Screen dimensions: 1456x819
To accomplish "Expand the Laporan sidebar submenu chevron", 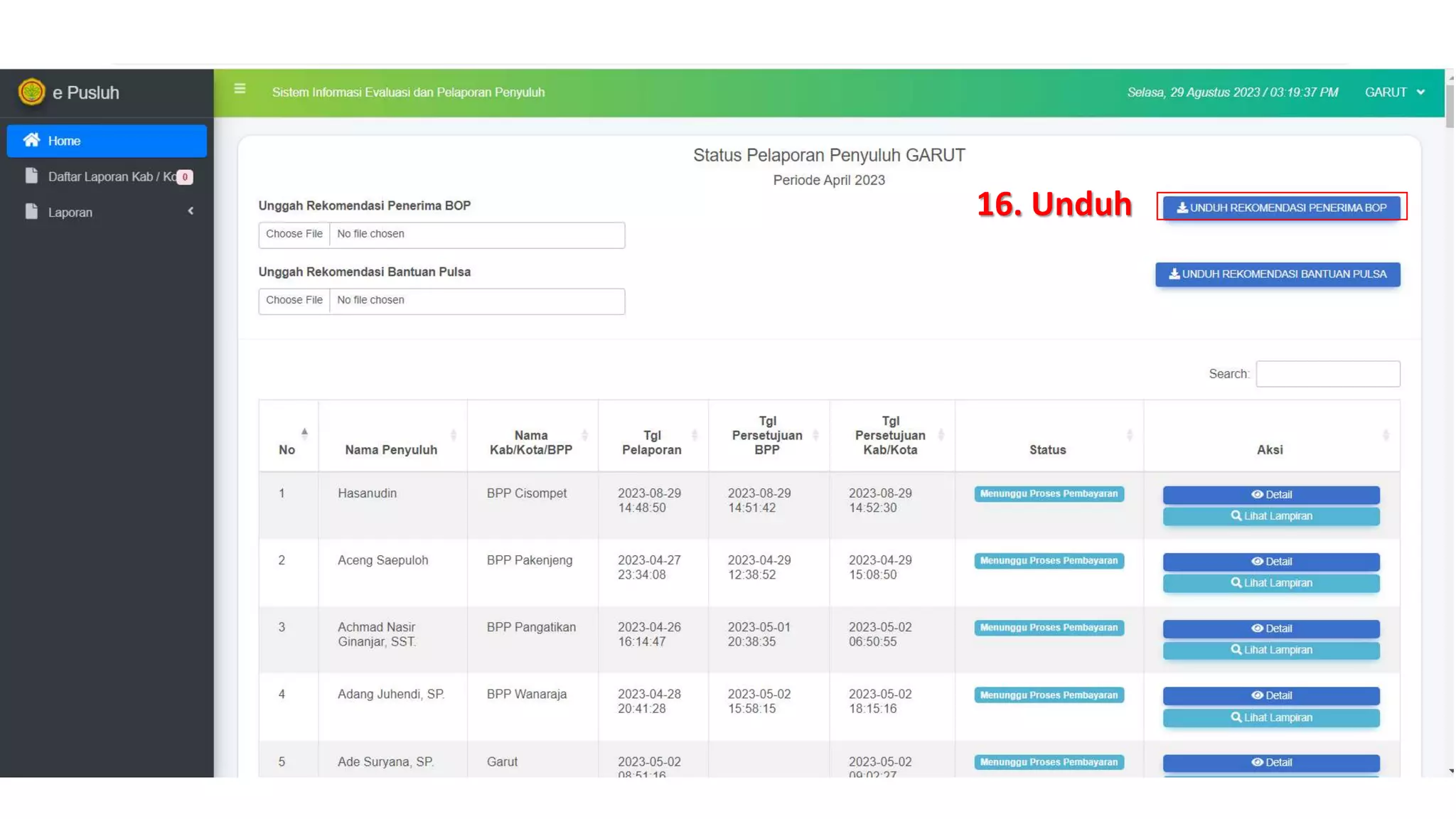I will (191, 211).
